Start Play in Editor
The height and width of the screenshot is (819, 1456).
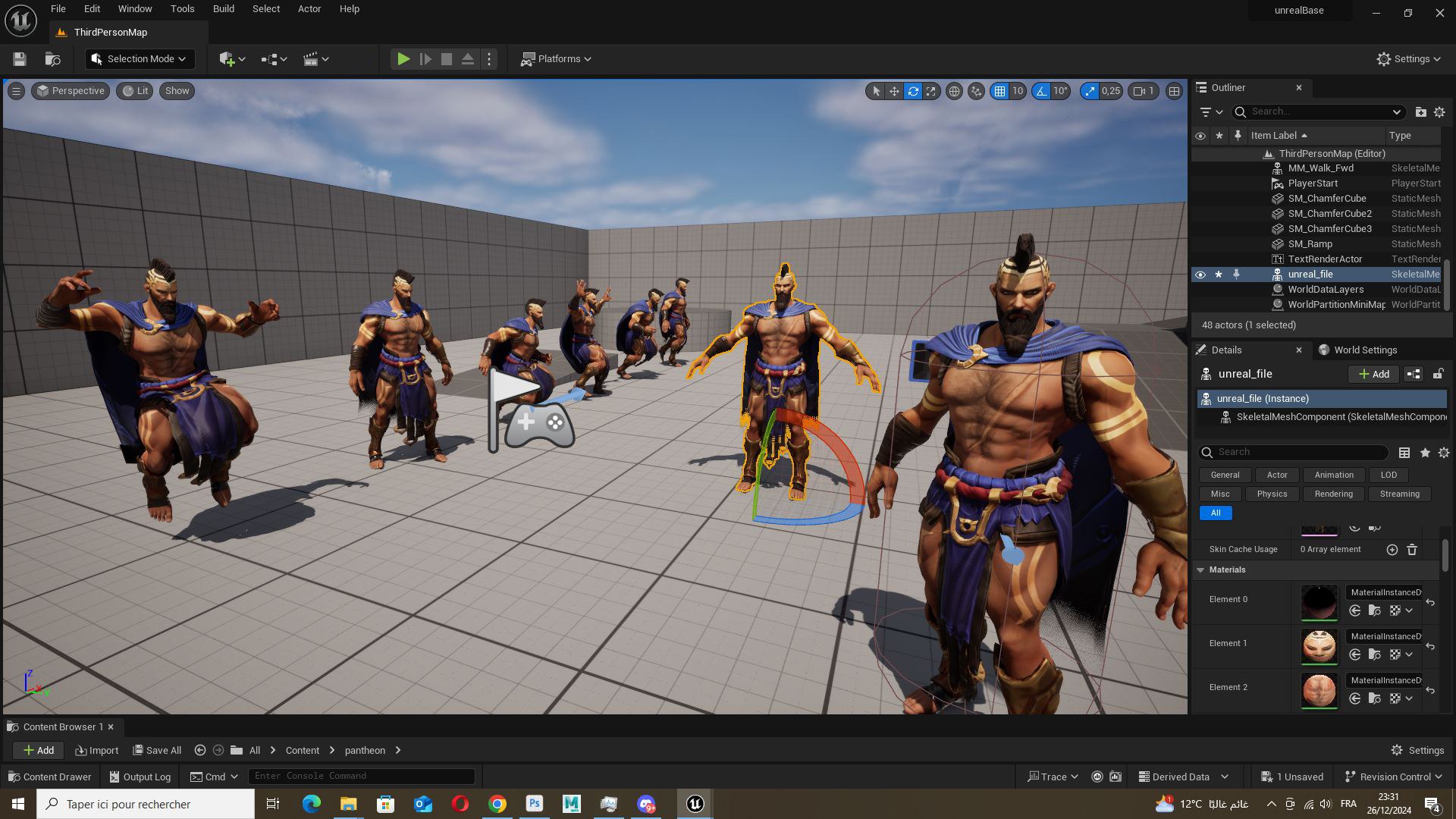403,59
